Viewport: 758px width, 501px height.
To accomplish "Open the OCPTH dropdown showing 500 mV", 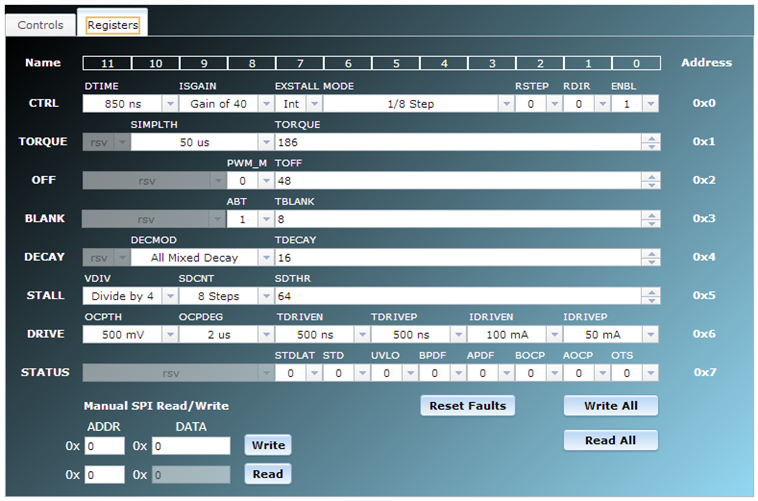I will (130, 334).
